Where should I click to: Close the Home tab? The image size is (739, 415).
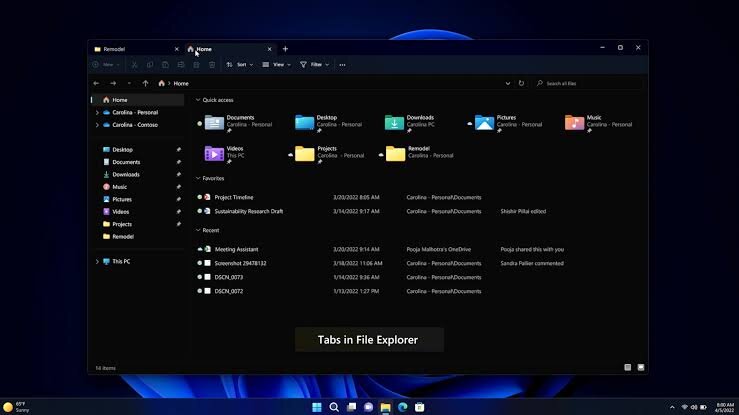pyautogui.click(x=270, y=49)
